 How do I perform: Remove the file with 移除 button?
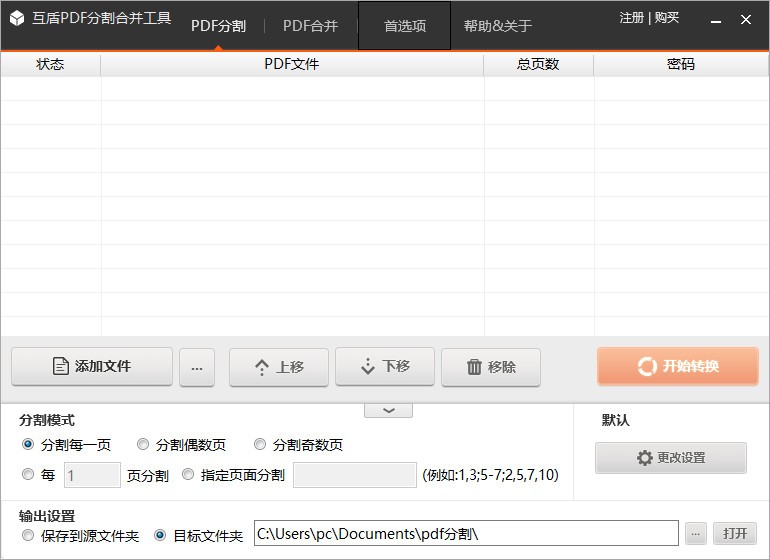point(491,367)
